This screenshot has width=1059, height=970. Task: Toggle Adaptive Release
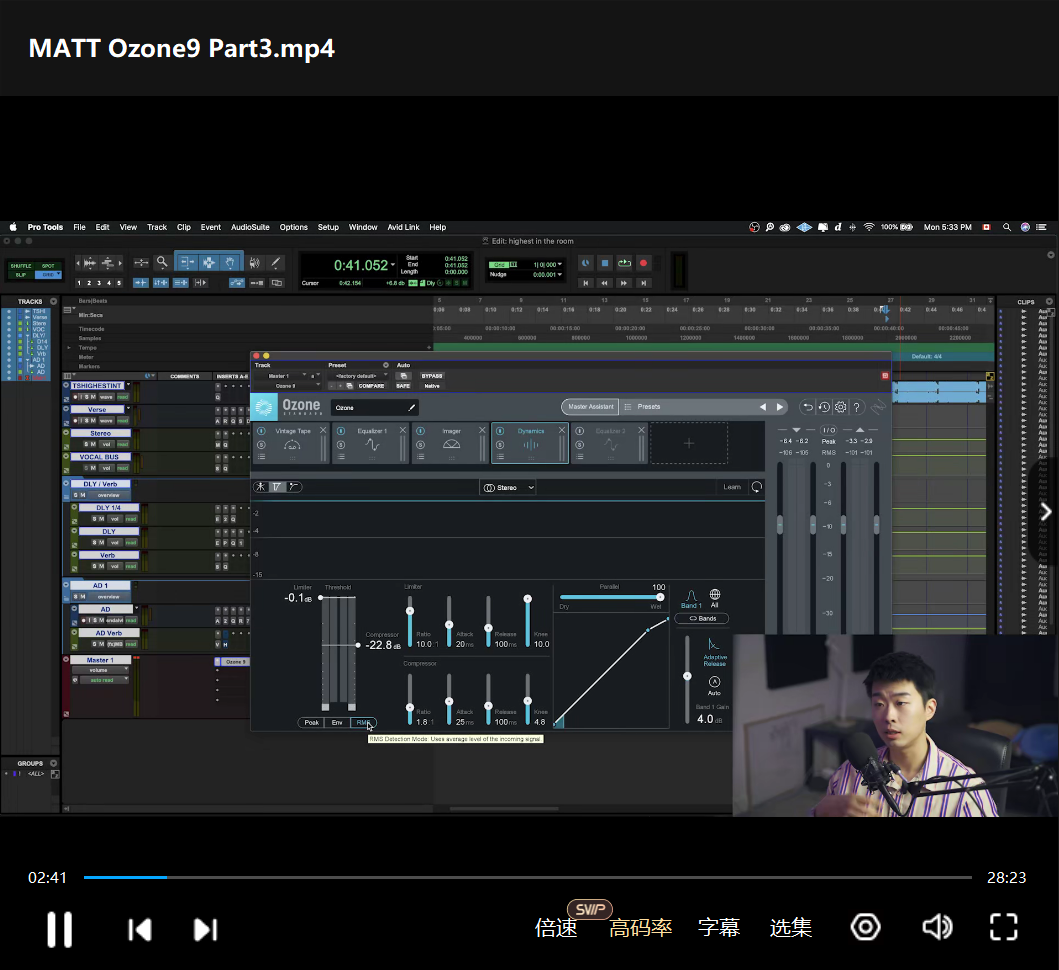pos(715,652)
